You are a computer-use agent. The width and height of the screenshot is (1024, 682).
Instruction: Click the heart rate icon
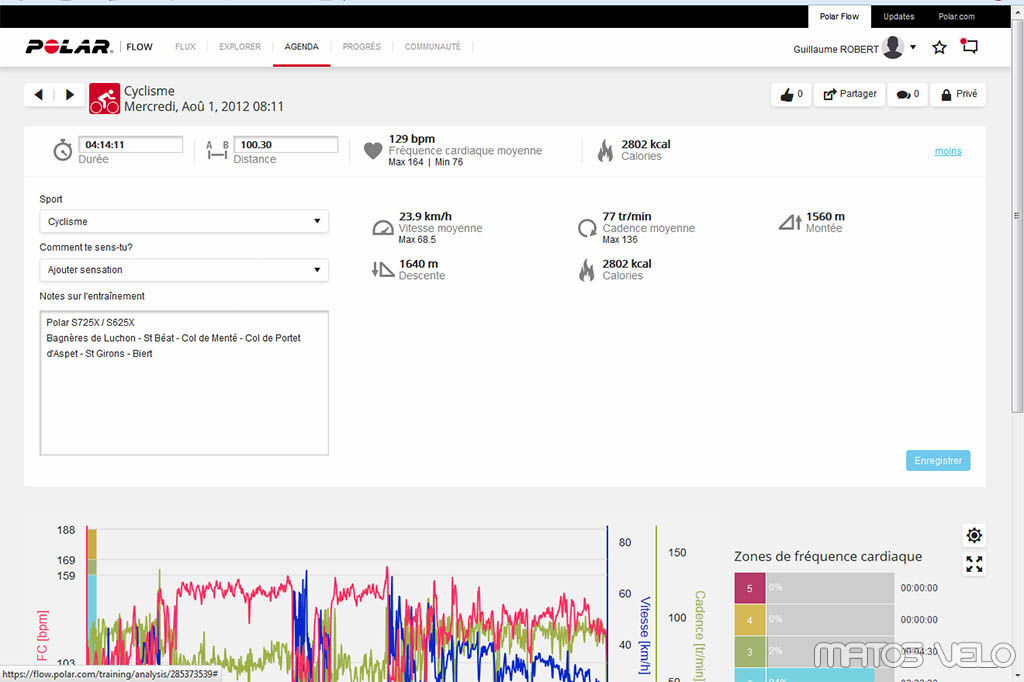373,151
